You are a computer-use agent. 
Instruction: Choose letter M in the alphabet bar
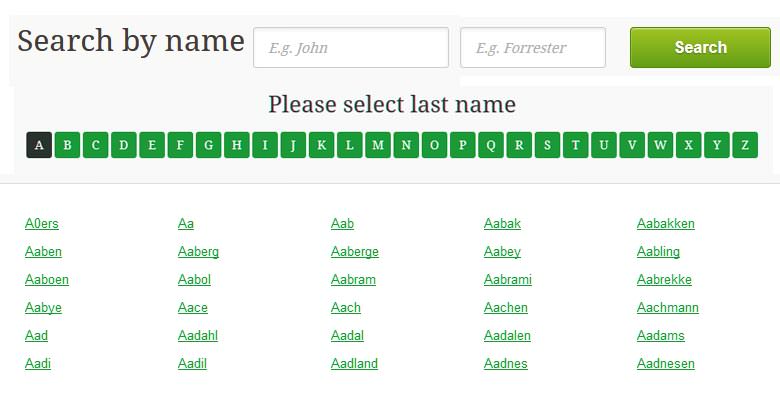[x=378, y=145]
